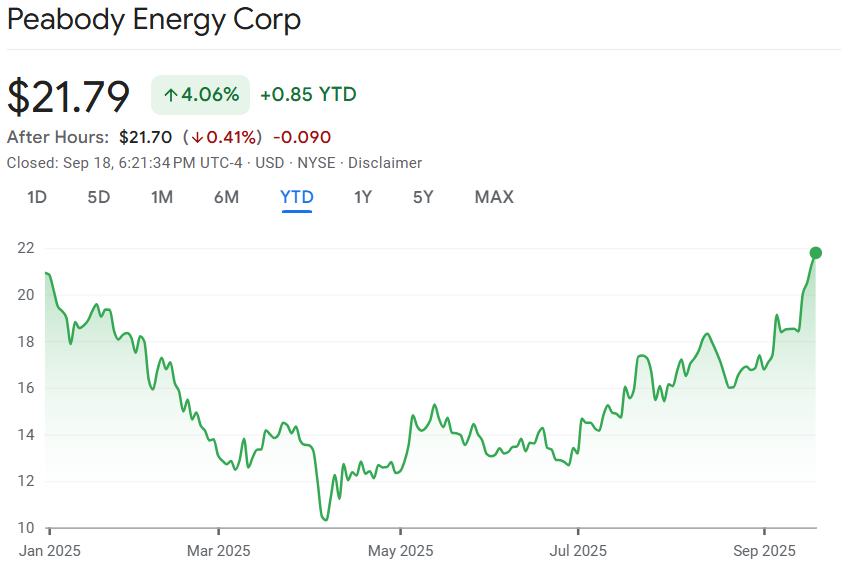841x572 pixels.
Task: Show the 1M chart range
Action: (x=162, y=197)
